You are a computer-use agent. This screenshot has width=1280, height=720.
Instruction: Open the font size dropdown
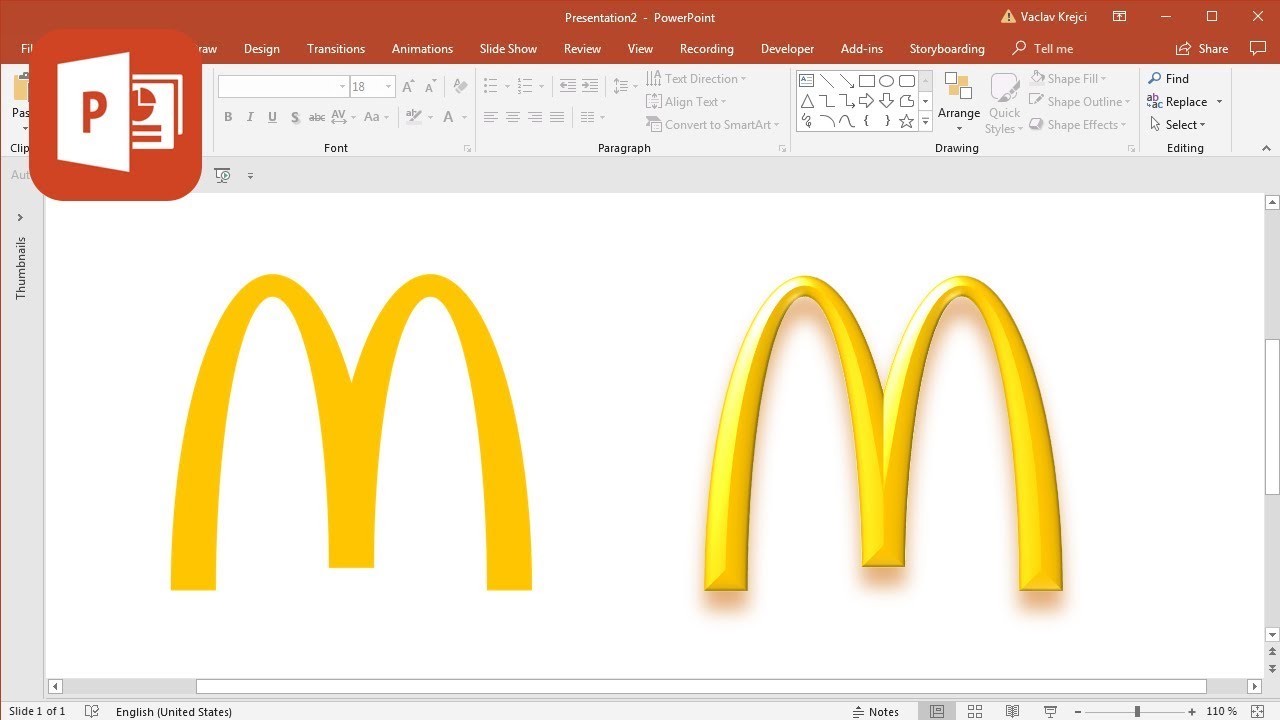click(389, 87)
